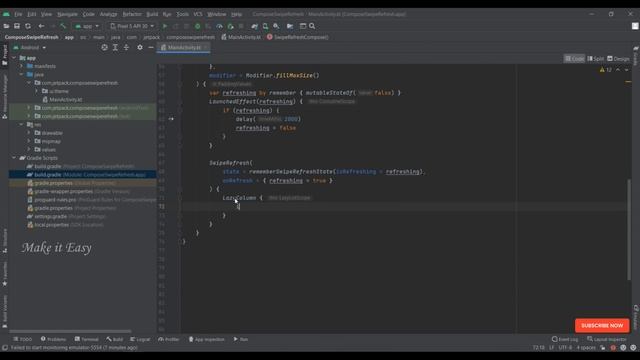640x360 pixels.
Task: Open the Tools menu
Action: [182, 14]
